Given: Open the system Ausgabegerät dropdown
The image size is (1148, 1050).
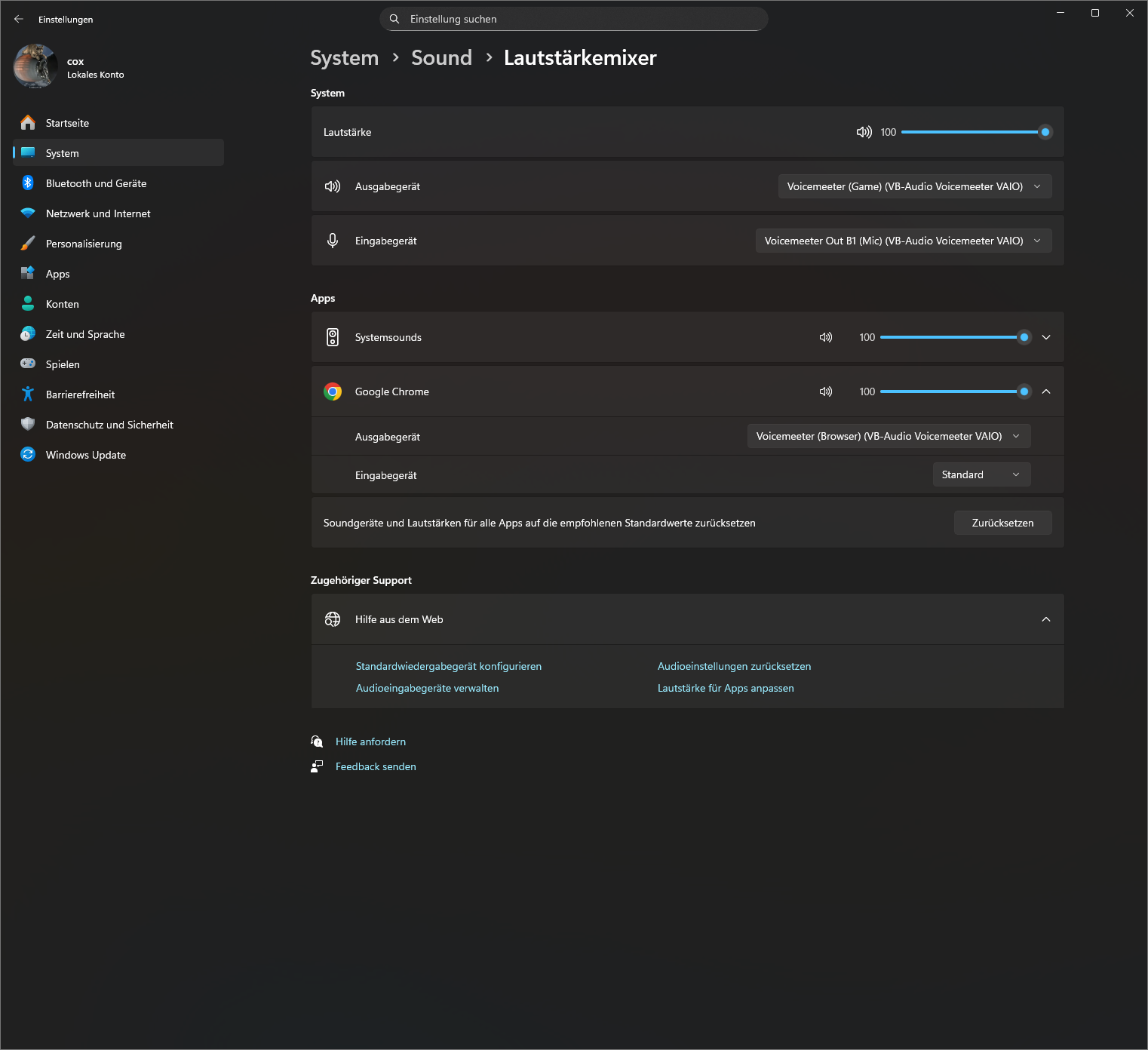Looking at the screenshot, I should (914, 186).
